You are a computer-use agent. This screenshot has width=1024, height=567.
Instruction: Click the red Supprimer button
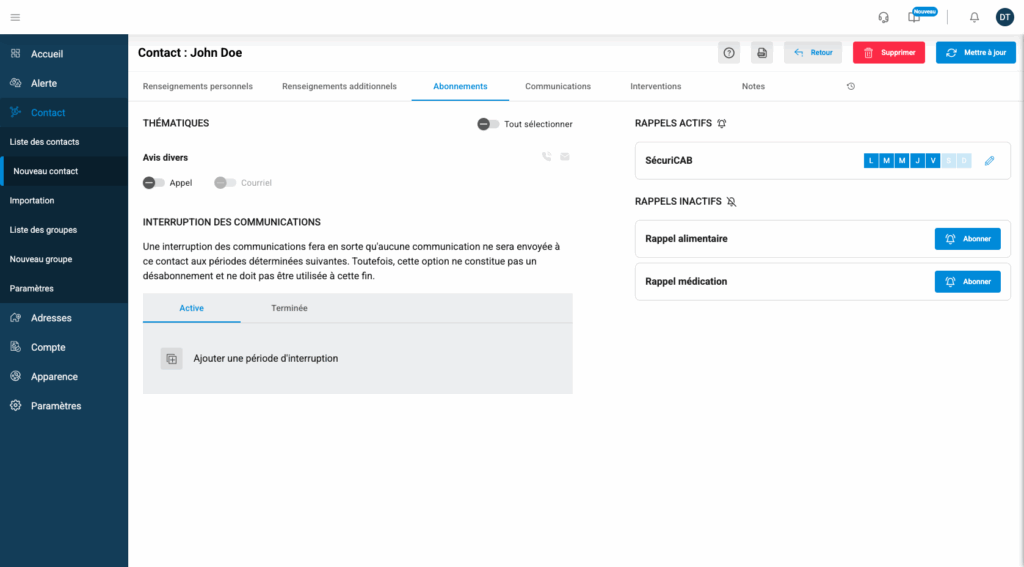click(x=888, y=53)
